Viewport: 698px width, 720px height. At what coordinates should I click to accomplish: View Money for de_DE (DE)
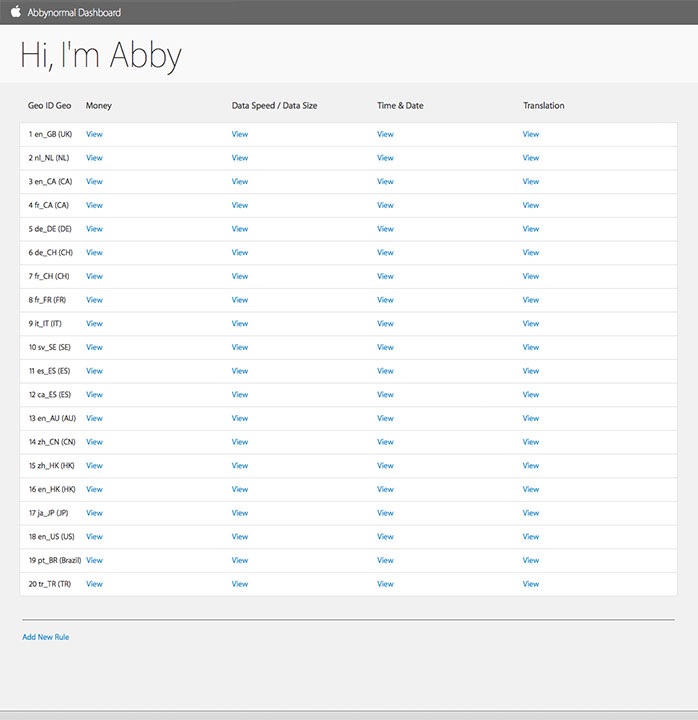point(94,229)
